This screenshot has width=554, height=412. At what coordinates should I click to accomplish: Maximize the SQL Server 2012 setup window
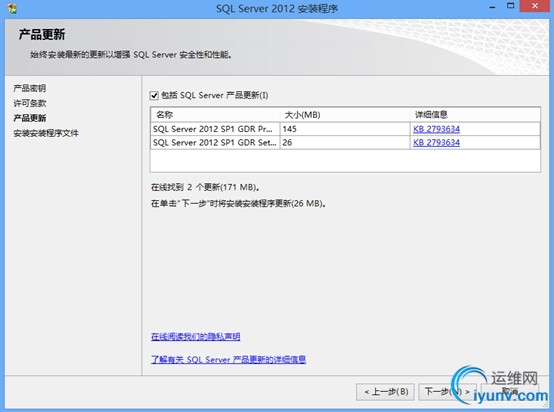tap(510, 6)
